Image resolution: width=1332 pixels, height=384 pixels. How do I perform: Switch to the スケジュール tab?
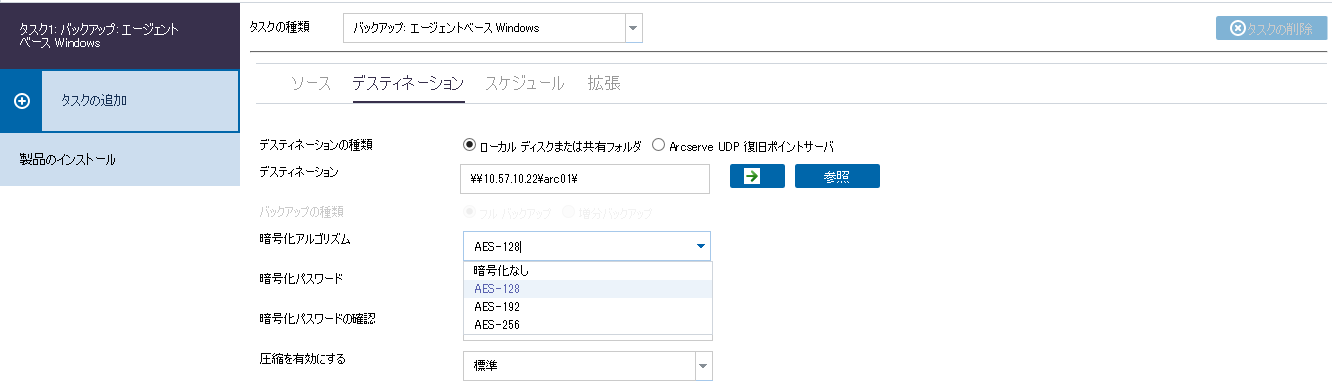(x=525, y=83)
